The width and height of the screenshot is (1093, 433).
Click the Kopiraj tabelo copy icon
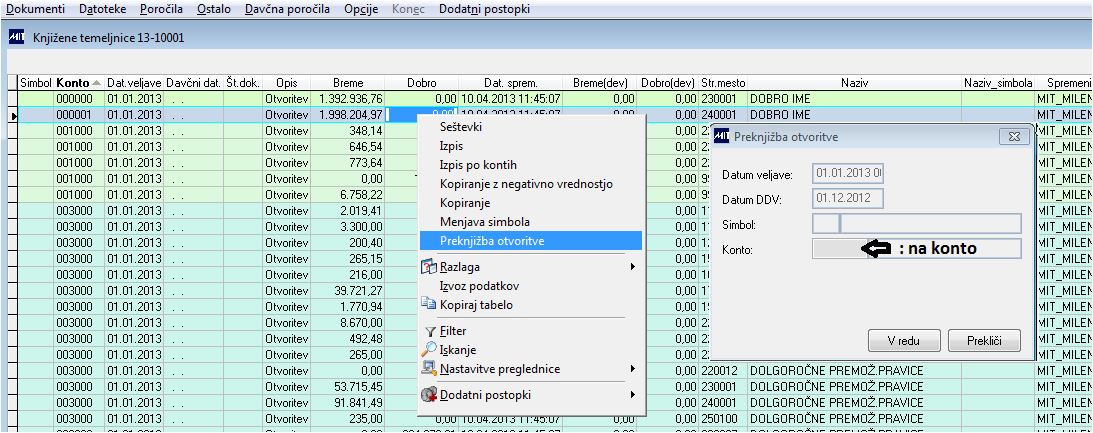[429, 304]
